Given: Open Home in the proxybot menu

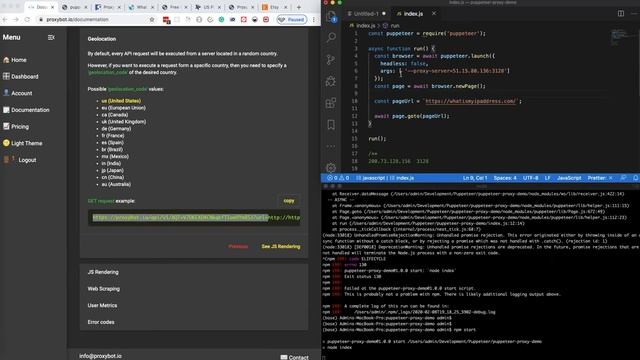Looking at the screenshot, I should click(x=15, y=60).
